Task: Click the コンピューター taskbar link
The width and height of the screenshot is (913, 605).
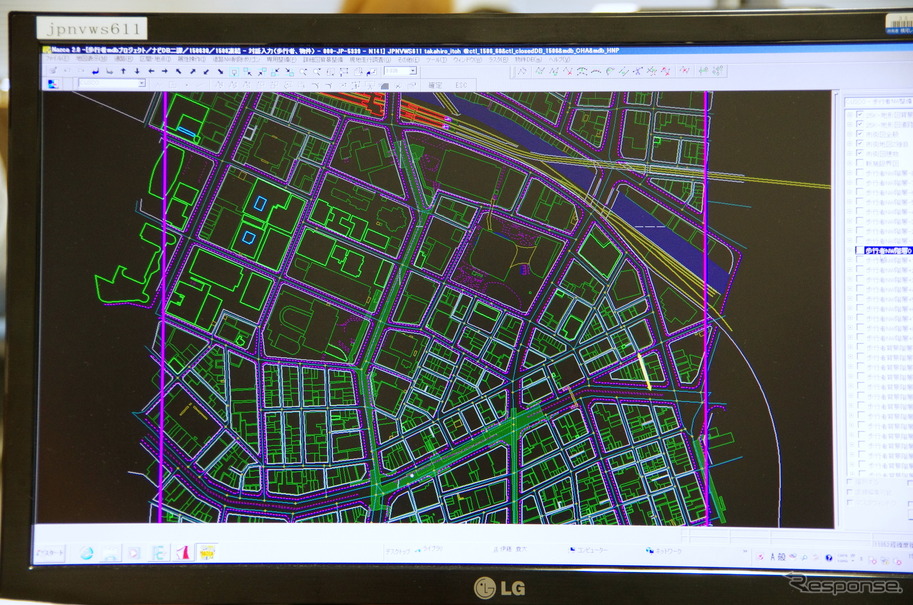Action: (589, 550)
